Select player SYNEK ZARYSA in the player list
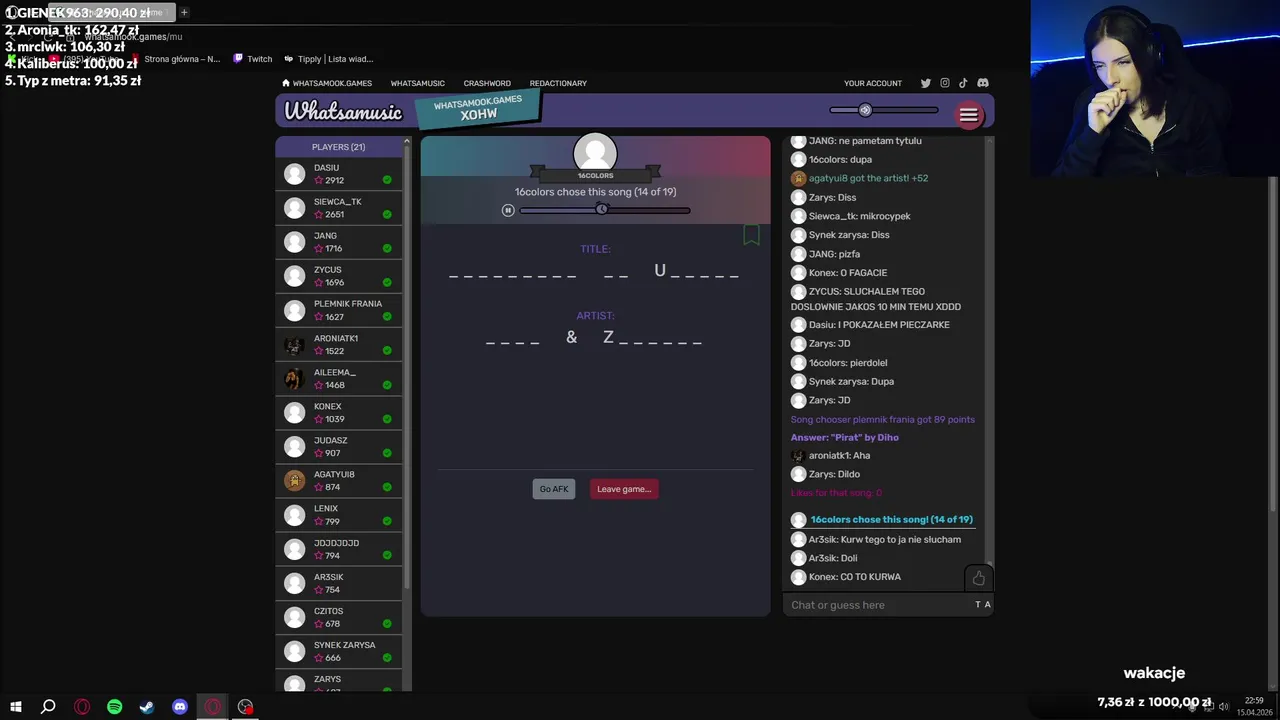This screenshot has width=1280, height=720. pyautogui.click(x=339, y=651)
